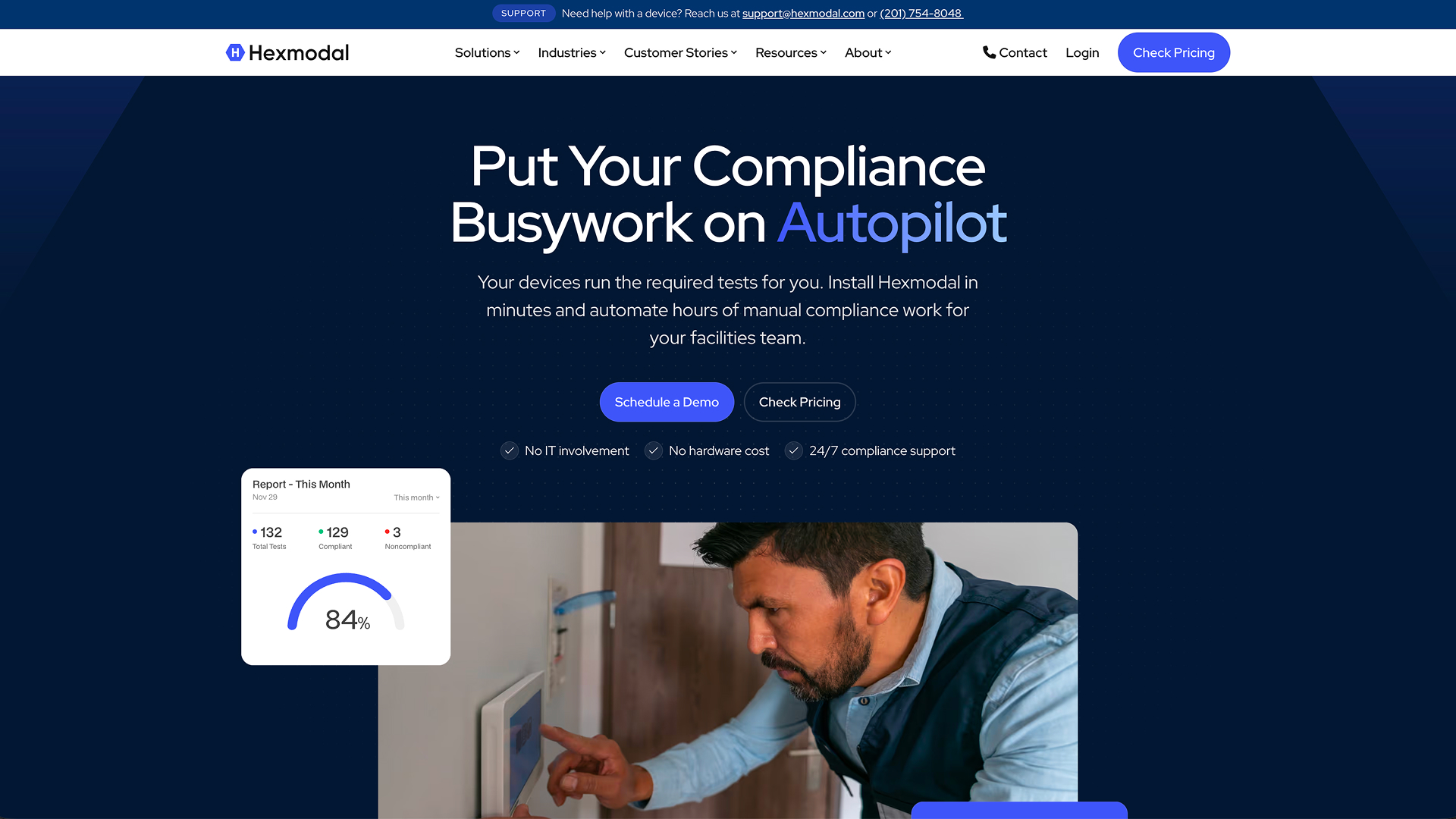This screenshot has width=1456, height=819.
Task: Click the 129 Compliant value
Action: [337, 532]
